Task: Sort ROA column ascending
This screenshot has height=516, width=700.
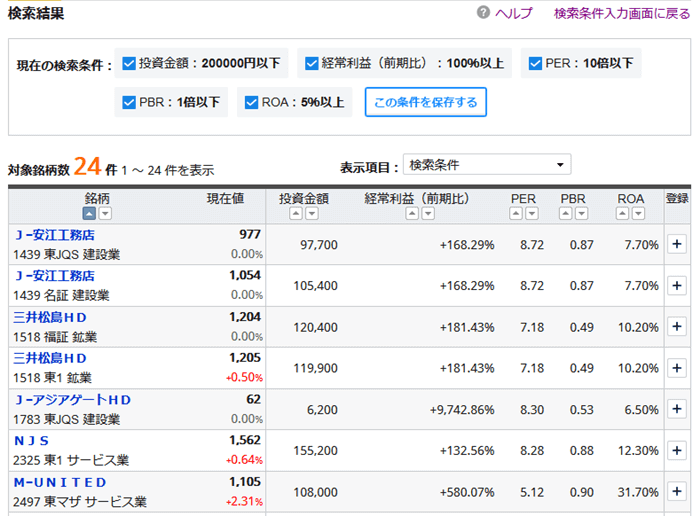Action: click(623, 214)
